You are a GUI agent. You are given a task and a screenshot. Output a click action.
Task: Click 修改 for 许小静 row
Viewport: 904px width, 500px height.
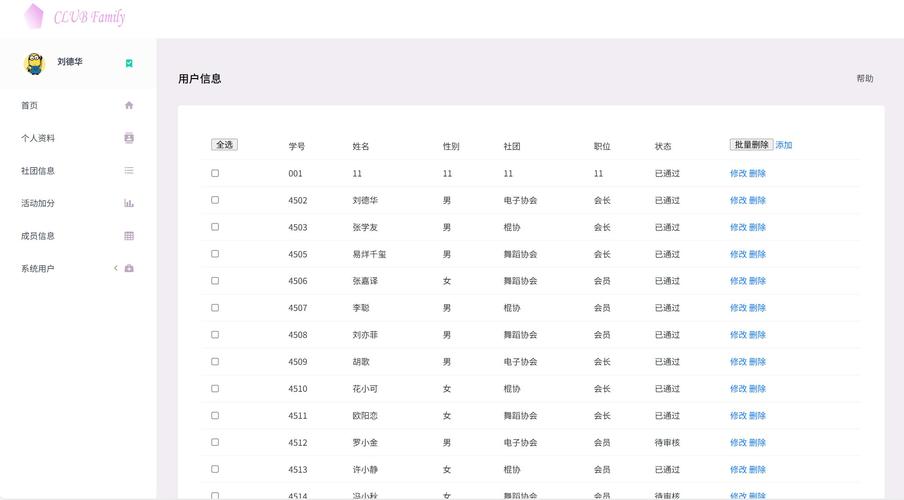click(x=738, y=469)
